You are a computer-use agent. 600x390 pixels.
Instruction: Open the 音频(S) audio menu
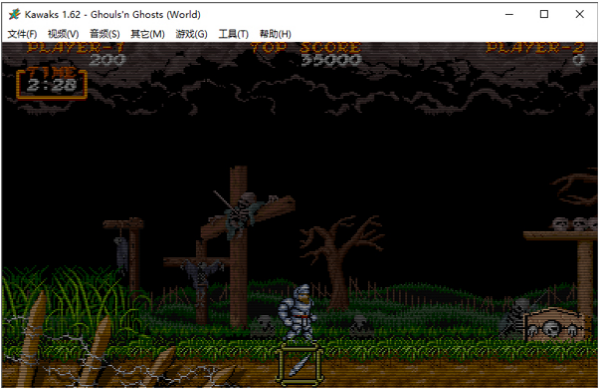coord(104,34)
